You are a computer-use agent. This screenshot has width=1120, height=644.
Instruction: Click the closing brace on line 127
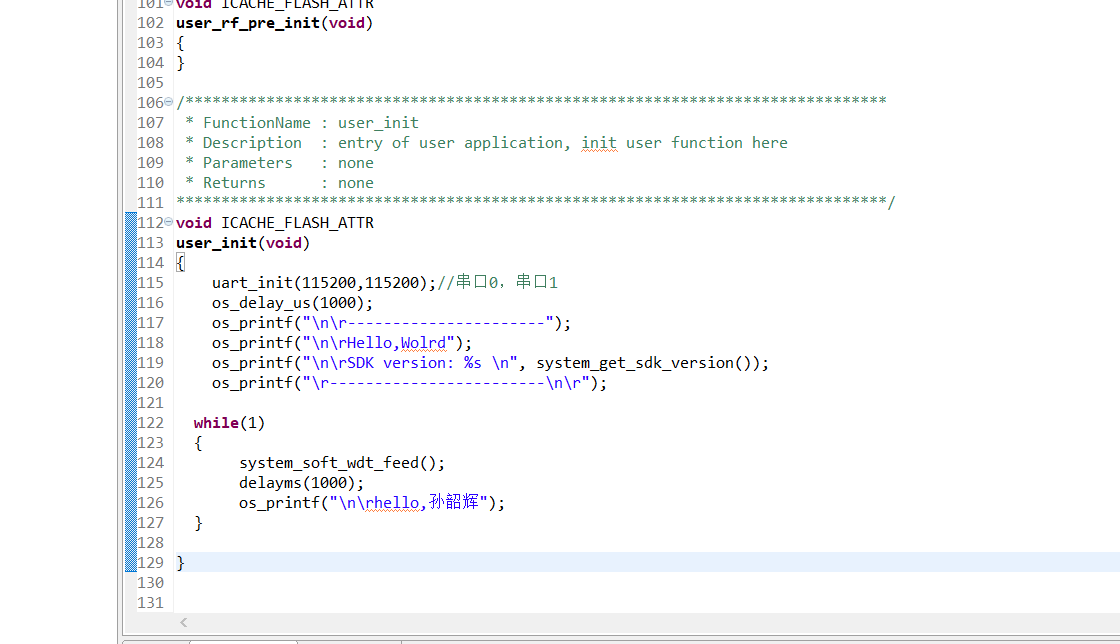(x=199, y=523)
